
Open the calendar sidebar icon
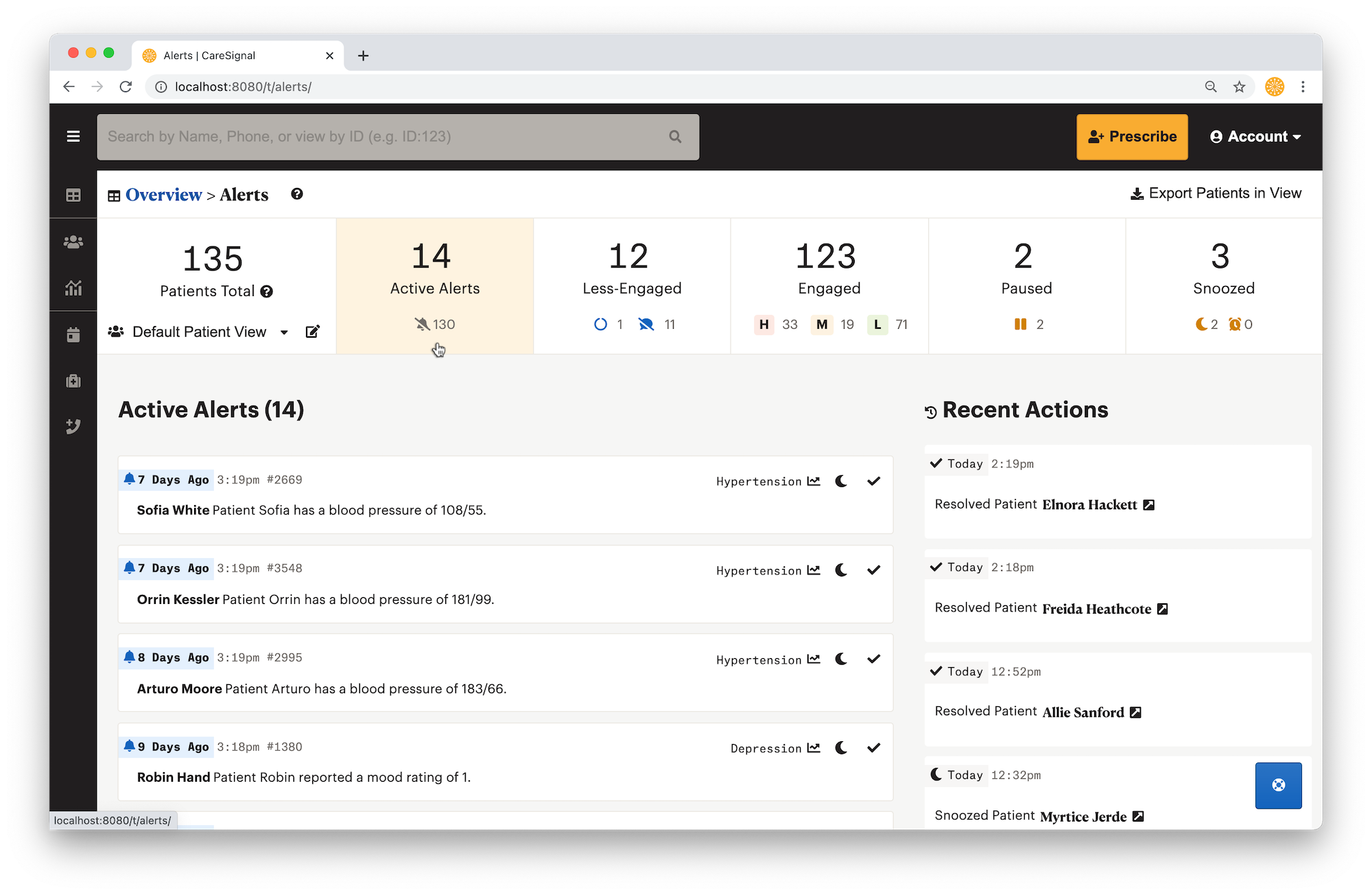pos(73,335)
